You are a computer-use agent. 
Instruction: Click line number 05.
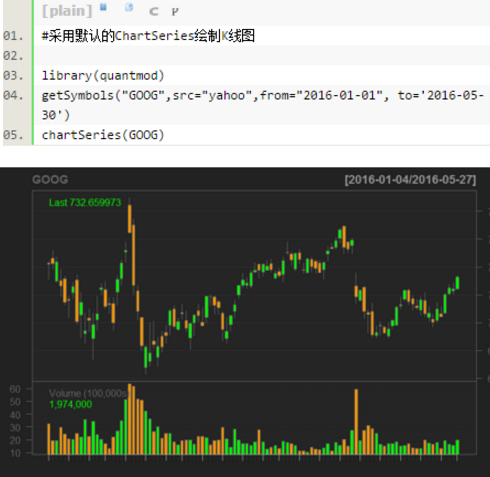13,135
